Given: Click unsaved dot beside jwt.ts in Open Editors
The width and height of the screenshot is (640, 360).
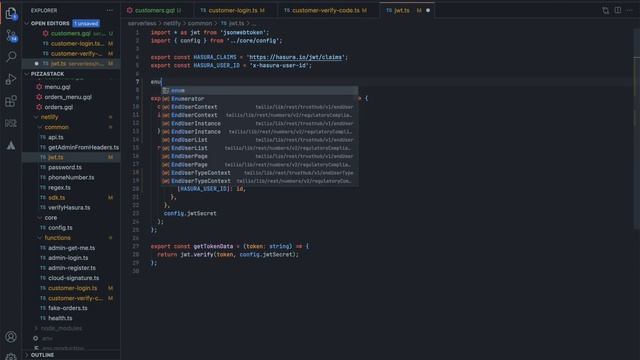Looking at the screenshot, I should pos(36,64).
